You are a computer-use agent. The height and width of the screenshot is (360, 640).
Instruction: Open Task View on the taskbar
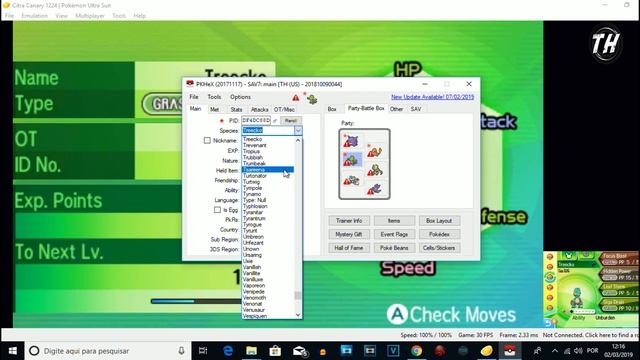pos(203,351)
